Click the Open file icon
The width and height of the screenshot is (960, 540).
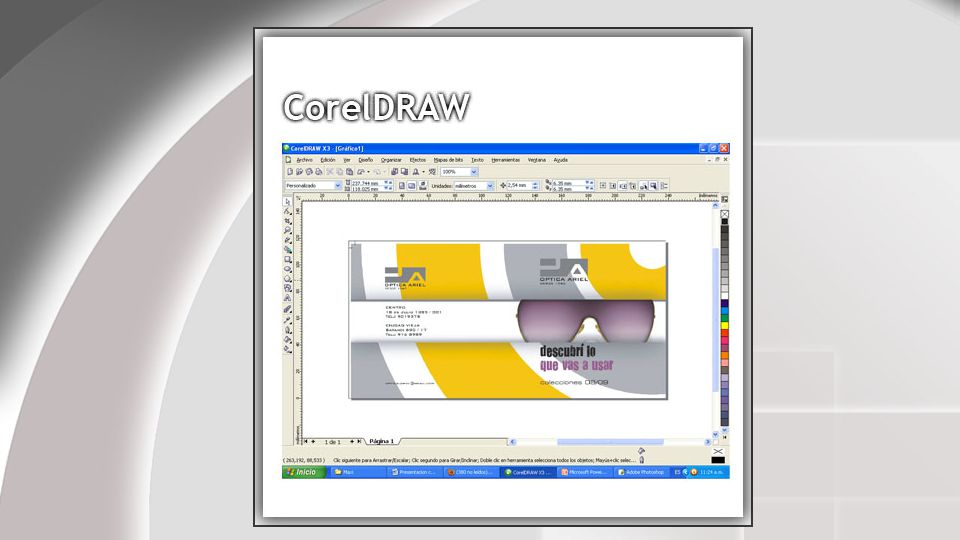pyautogui.click(x=299, y=172)
